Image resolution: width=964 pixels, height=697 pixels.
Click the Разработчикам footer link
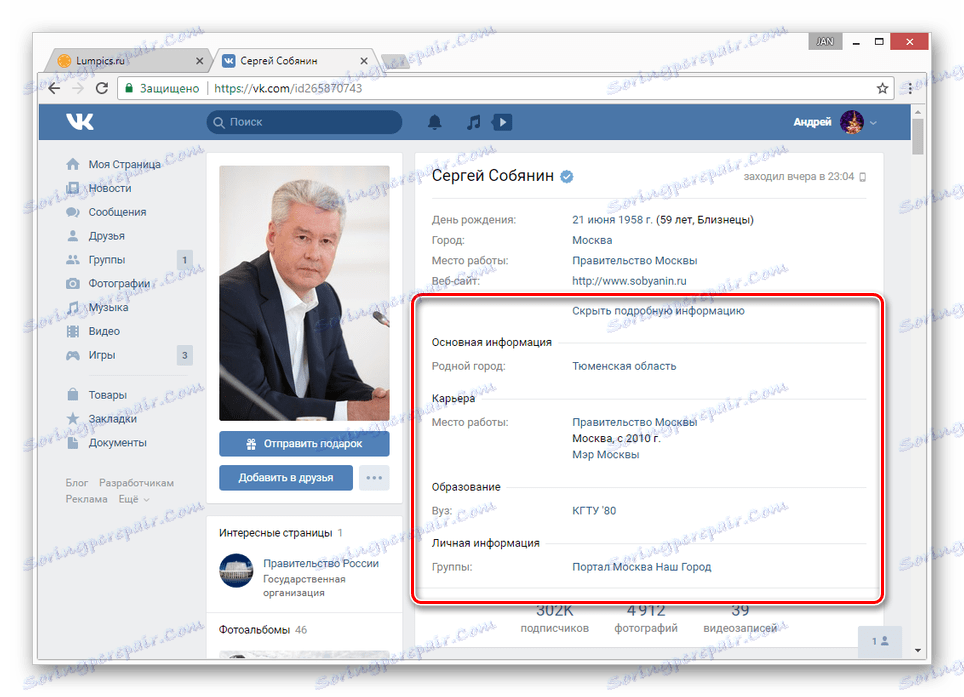[x=136, y=483]
